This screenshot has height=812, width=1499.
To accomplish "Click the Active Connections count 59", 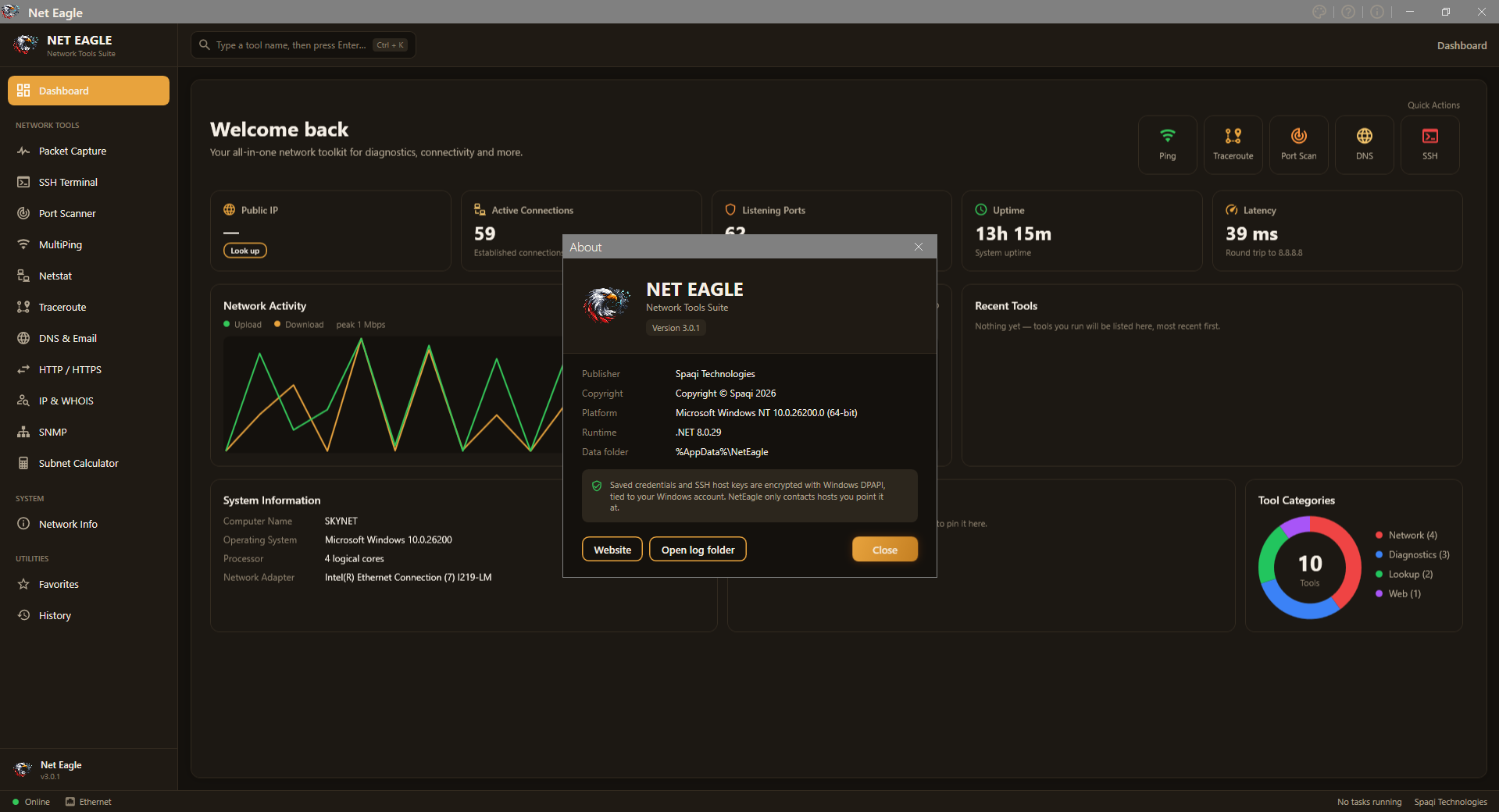I will [x=484, y=233].
